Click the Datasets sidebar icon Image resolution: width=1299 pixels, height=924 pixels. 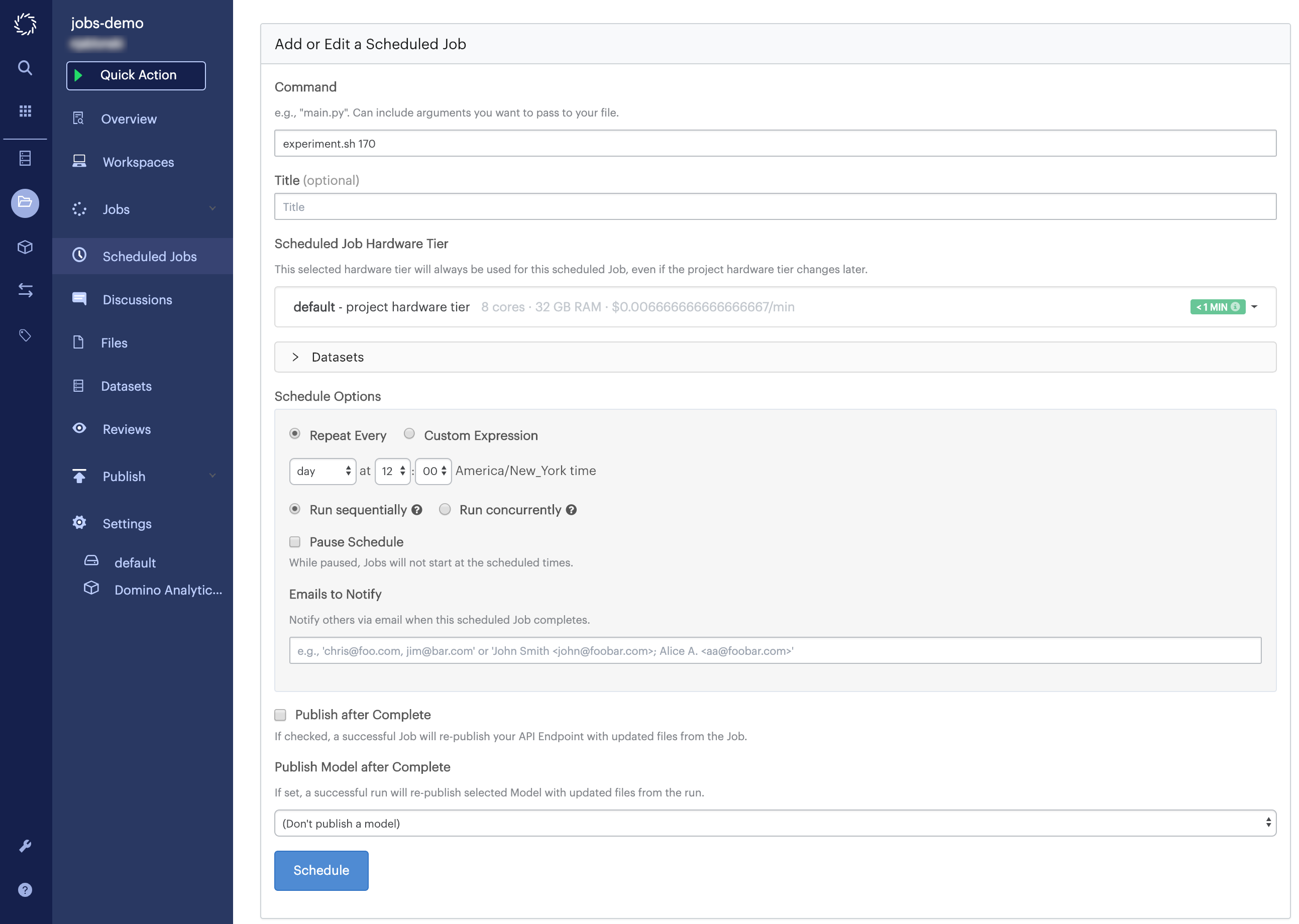(x=80, y=385)
